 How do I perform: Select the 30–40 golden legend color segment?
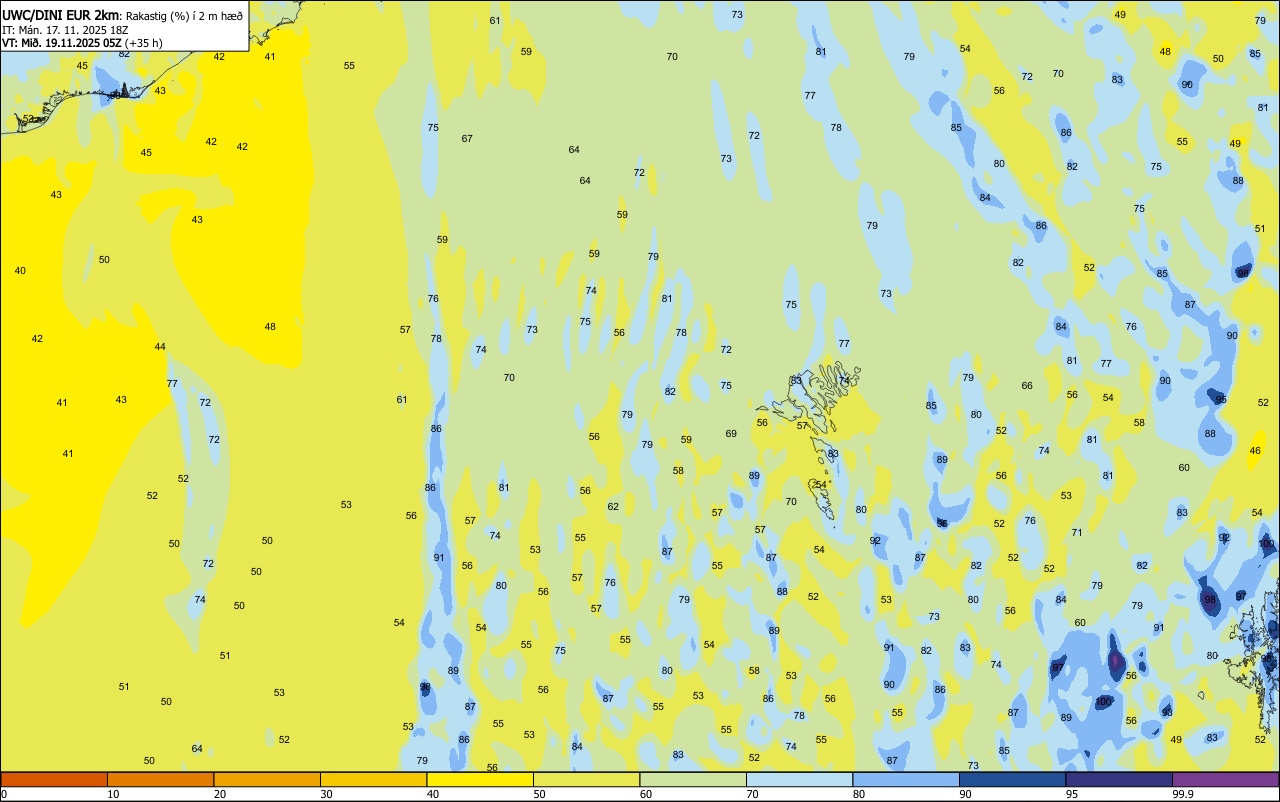[x=373, y=779]
